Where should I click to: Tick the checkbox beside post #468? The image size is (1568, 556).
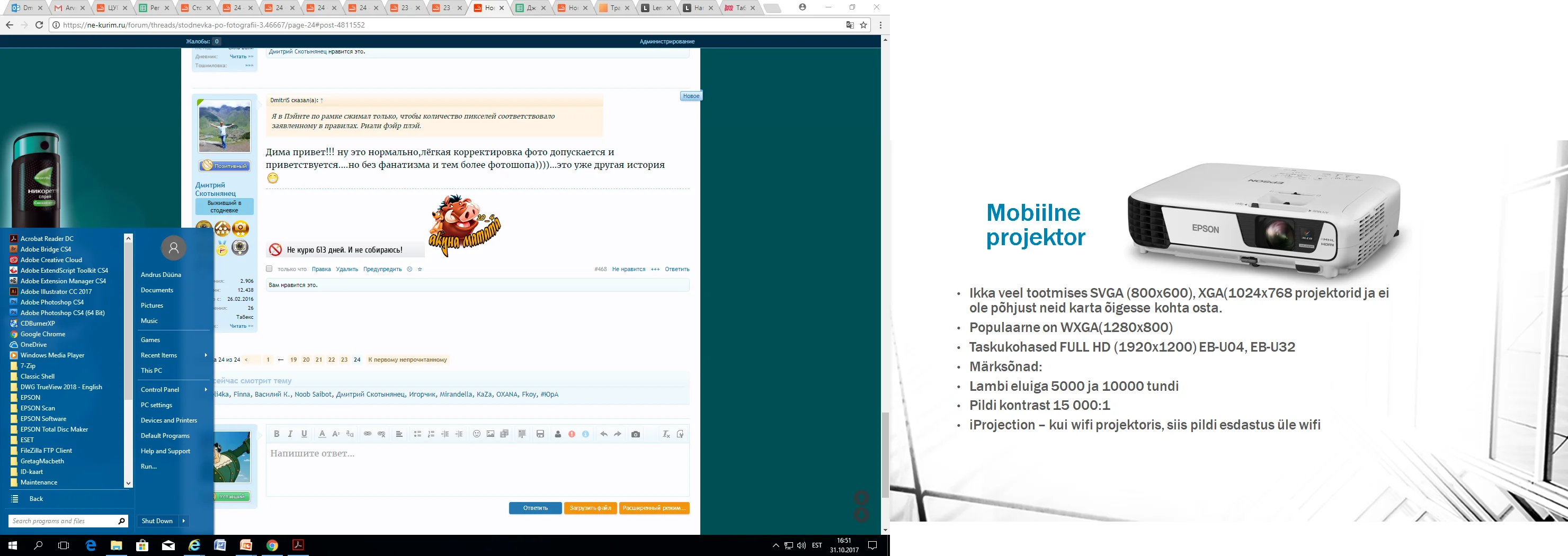[269, 269]
